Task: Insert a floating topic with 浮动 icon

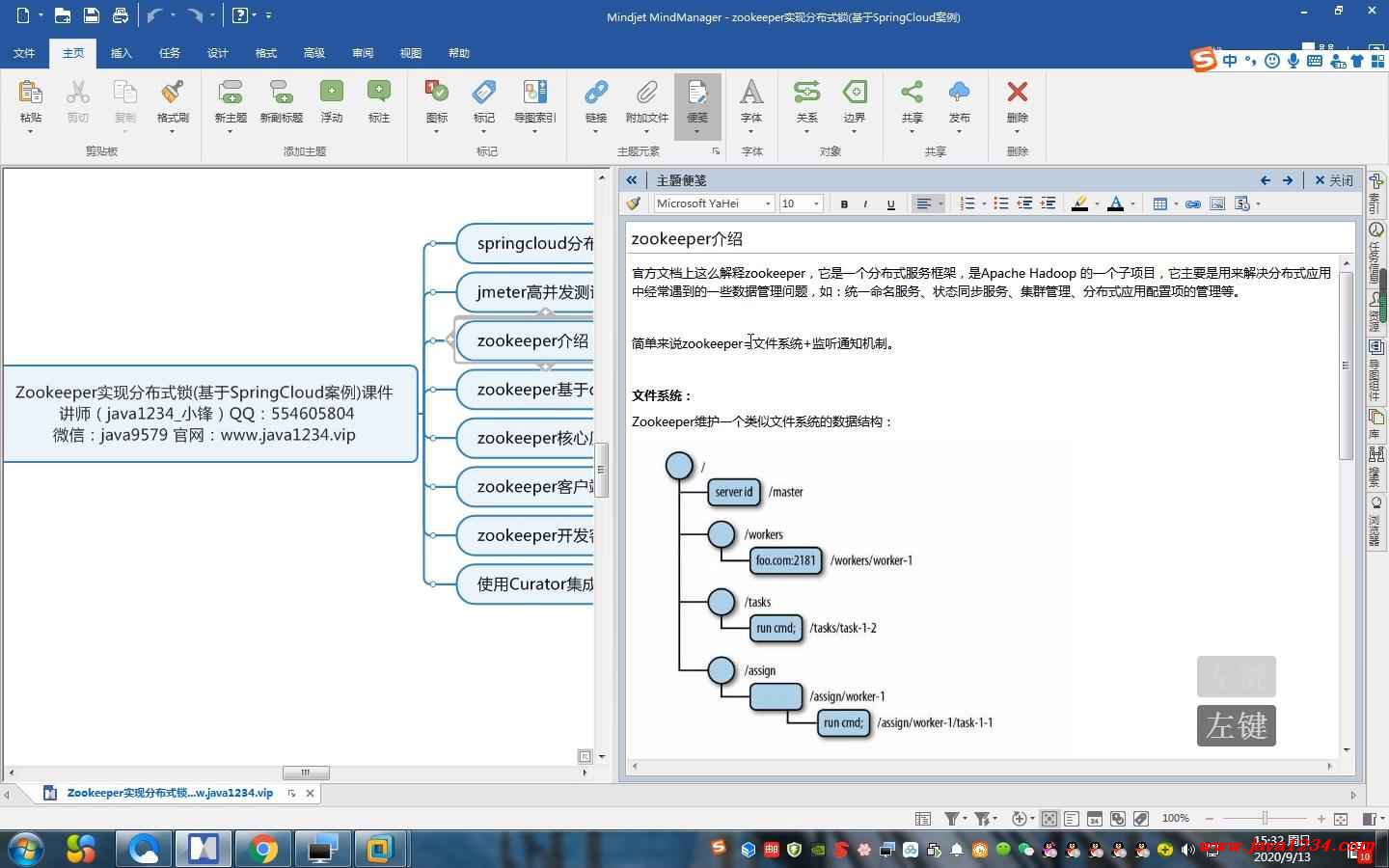Action: pyautogui.click(x=332, y=92)
